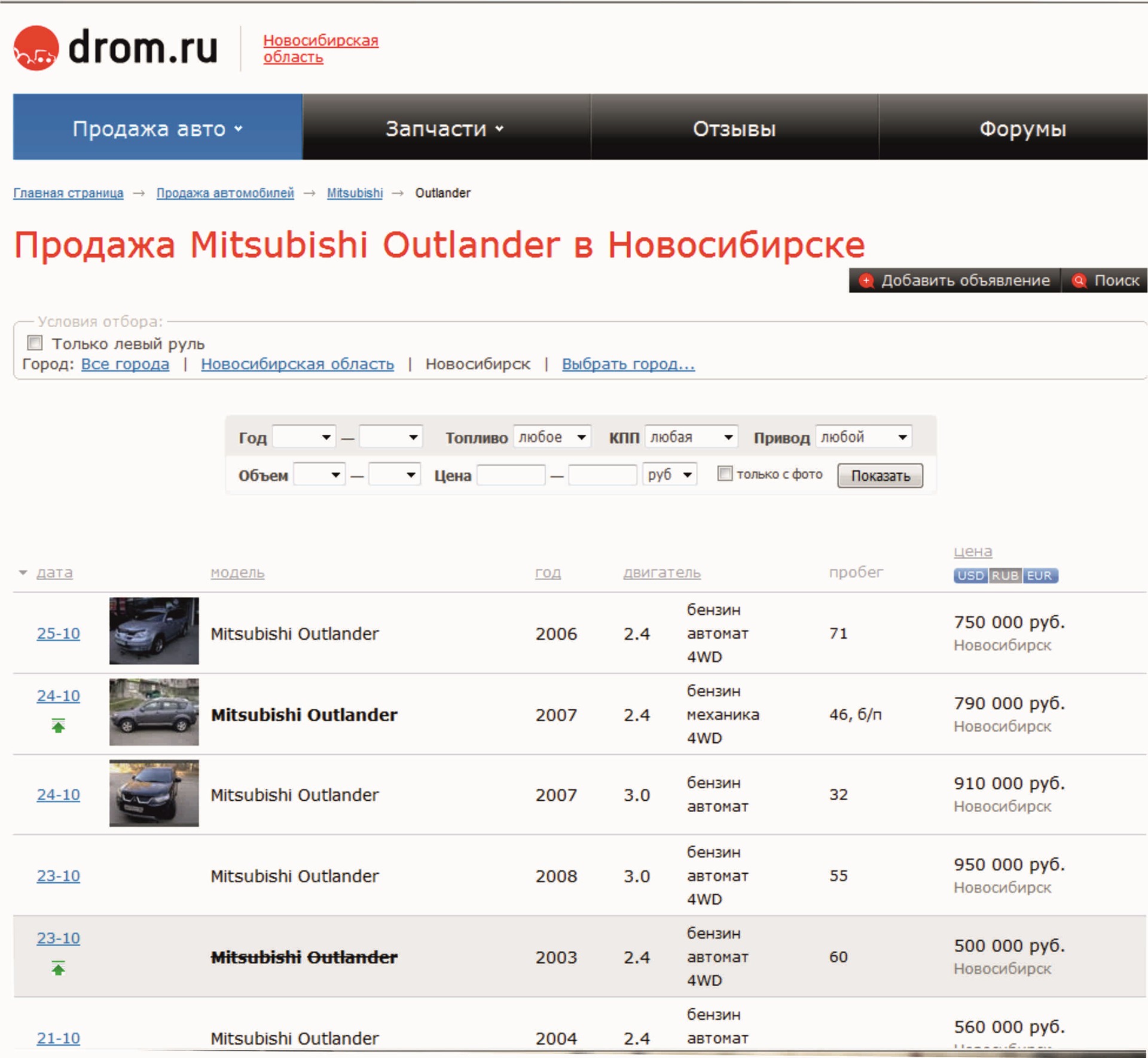Click the 950 000 руб. price
Image resolution: width=1148 pixels, height=1058 pixels.
pyautogui.click(x=1009, y=864)
